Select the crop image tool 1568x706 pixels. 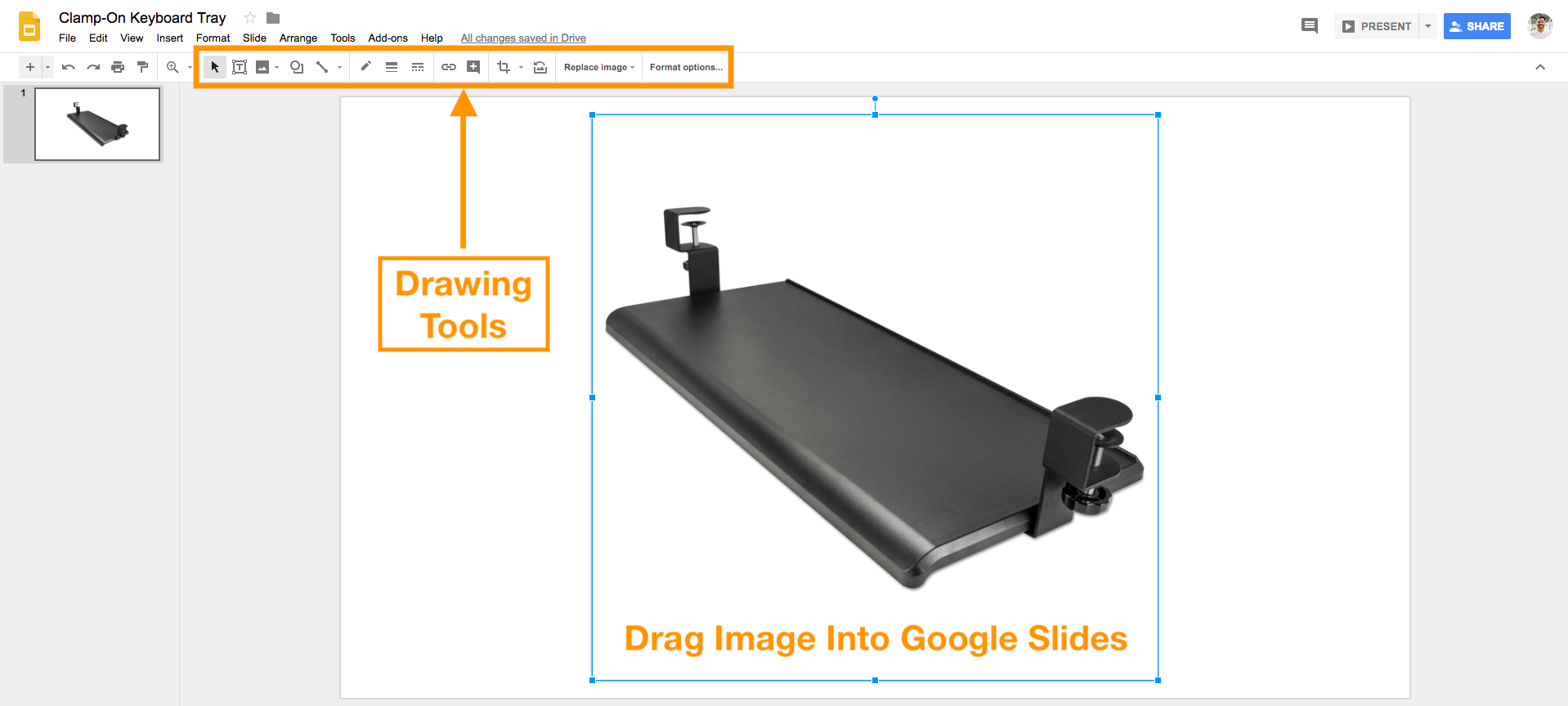click(x=504, y=67)
